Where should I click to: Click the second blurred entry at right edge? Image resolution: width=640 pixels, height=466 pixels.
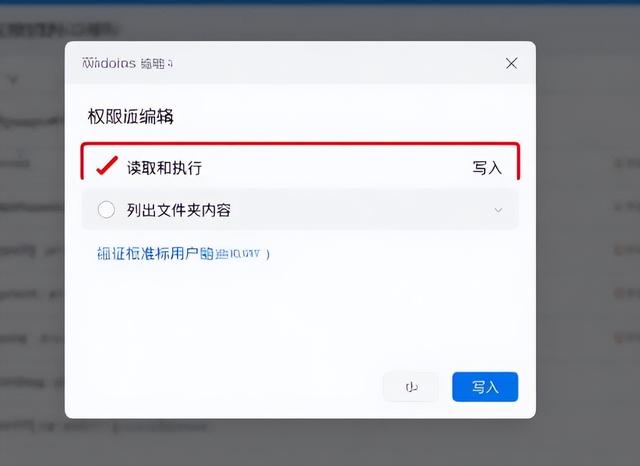pos(627,207)
